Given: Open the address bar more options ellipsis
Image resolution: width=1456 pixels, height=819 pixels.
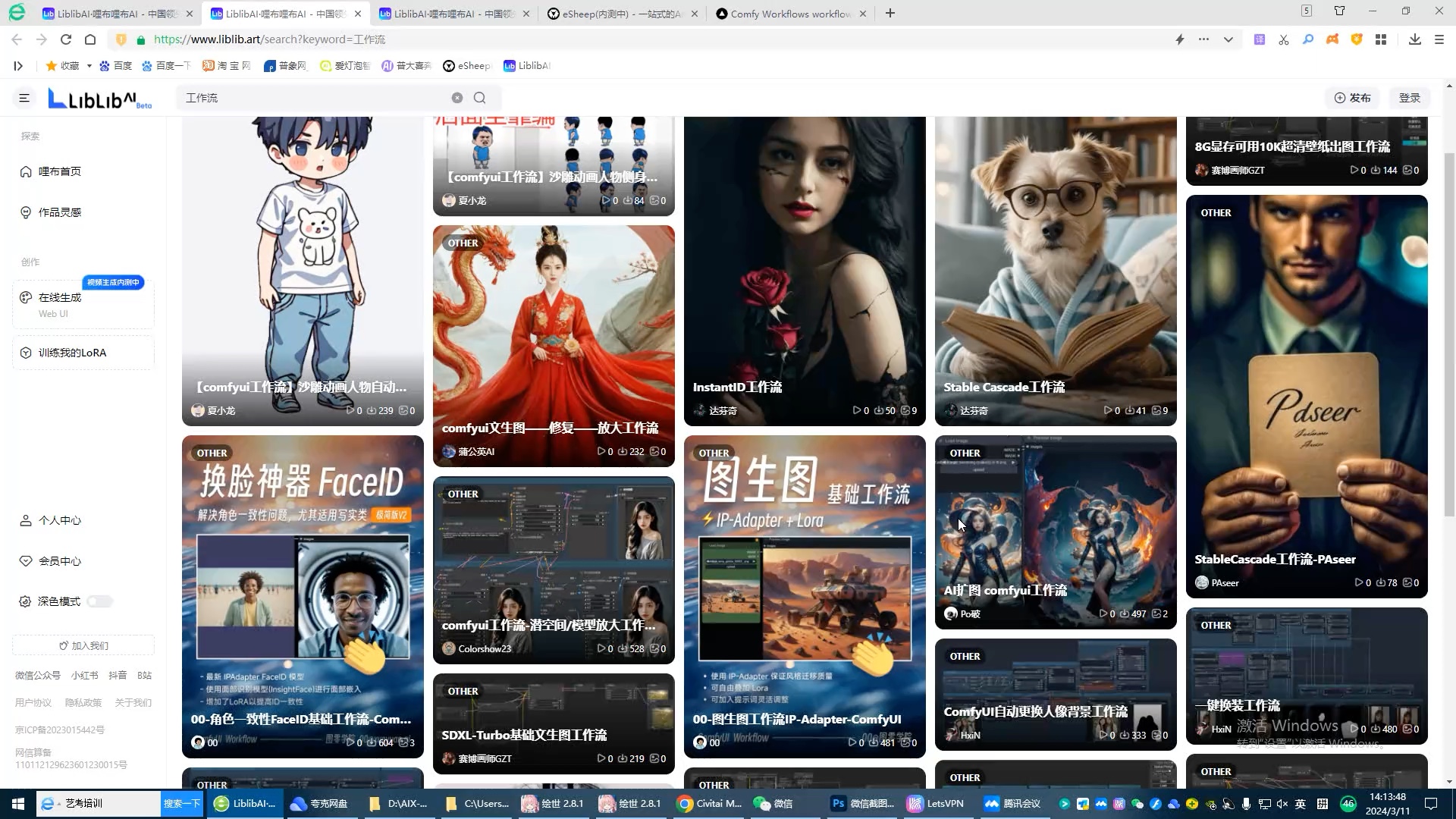Looking at the screenshot, I should click(1203, 39).
